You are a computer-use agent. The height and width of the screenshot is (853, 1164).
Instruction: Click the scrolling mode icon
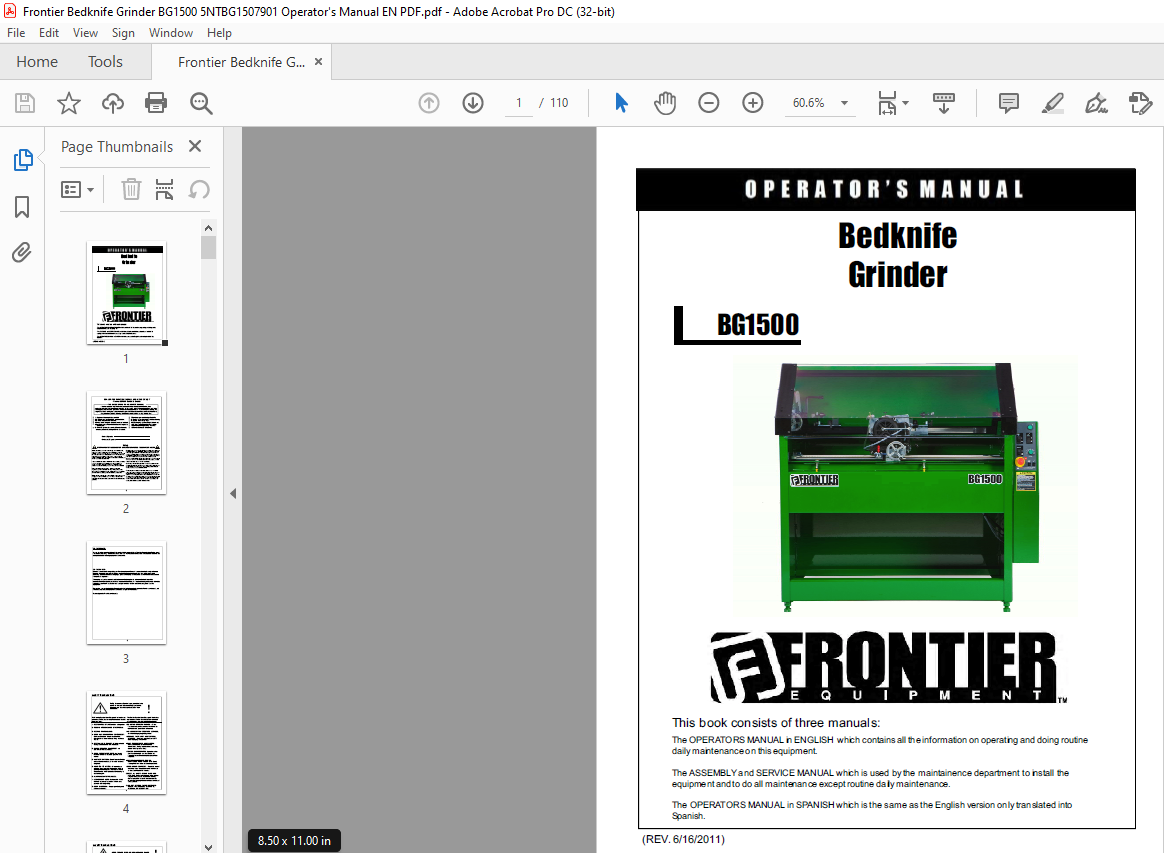coord(944,103)
